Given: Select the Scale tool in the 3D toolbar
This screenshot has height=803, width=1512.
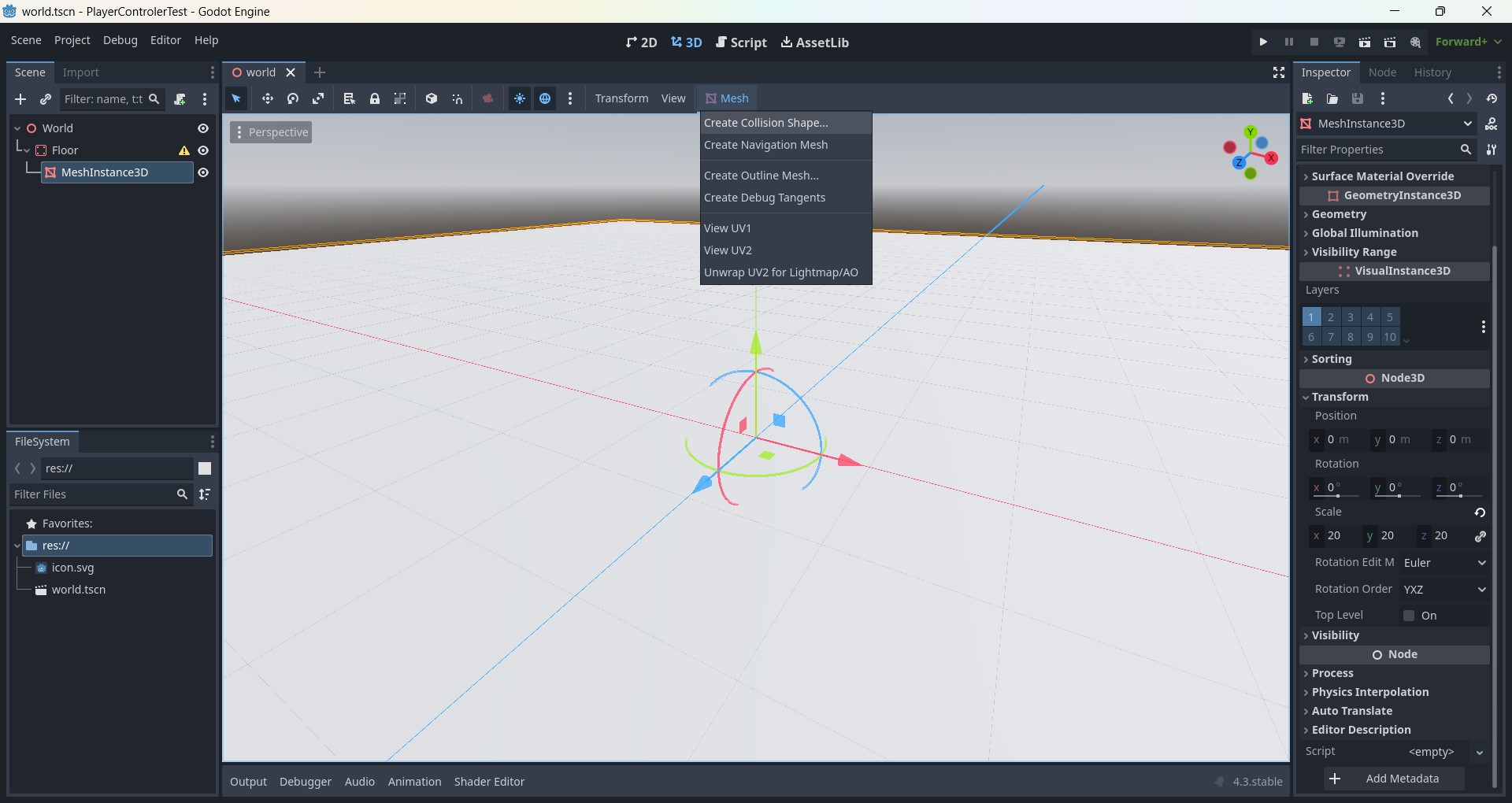Looking at the screenshot, I should (318, 98).
